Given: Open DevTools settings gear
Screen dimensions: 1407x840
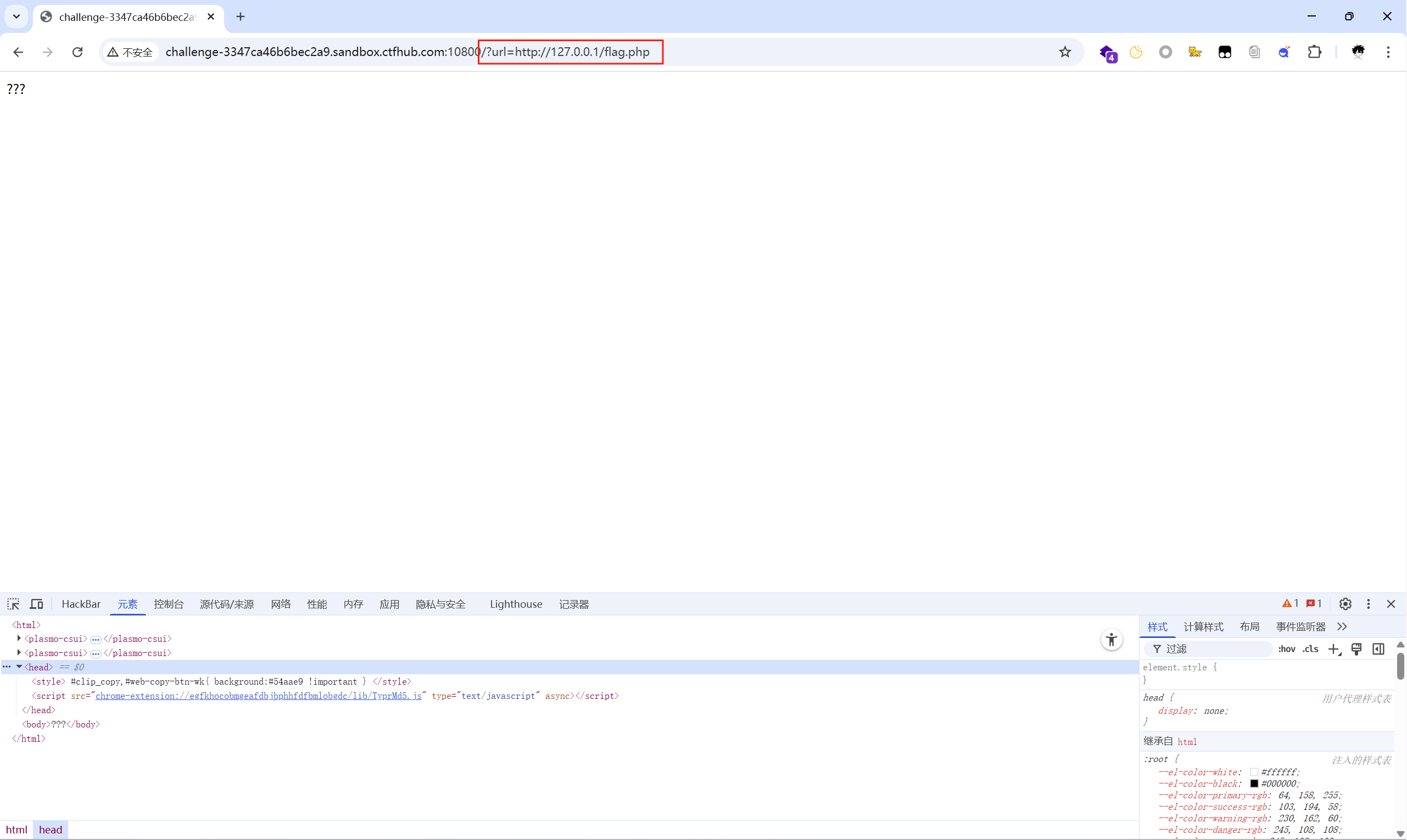Looking at the screenshot, I should pyautogui.click(x=1345, y=604).
